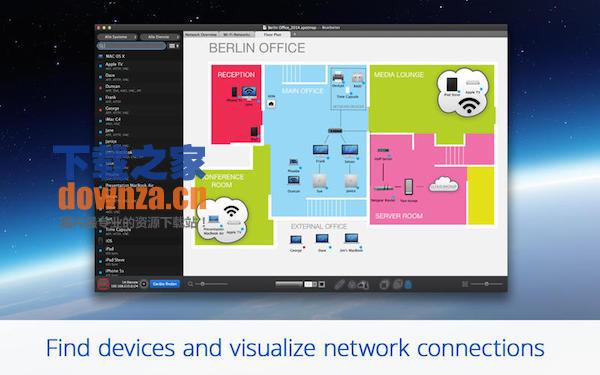Click the line style selector in toolbar
The image size is (600, 375).
point(289,284)
